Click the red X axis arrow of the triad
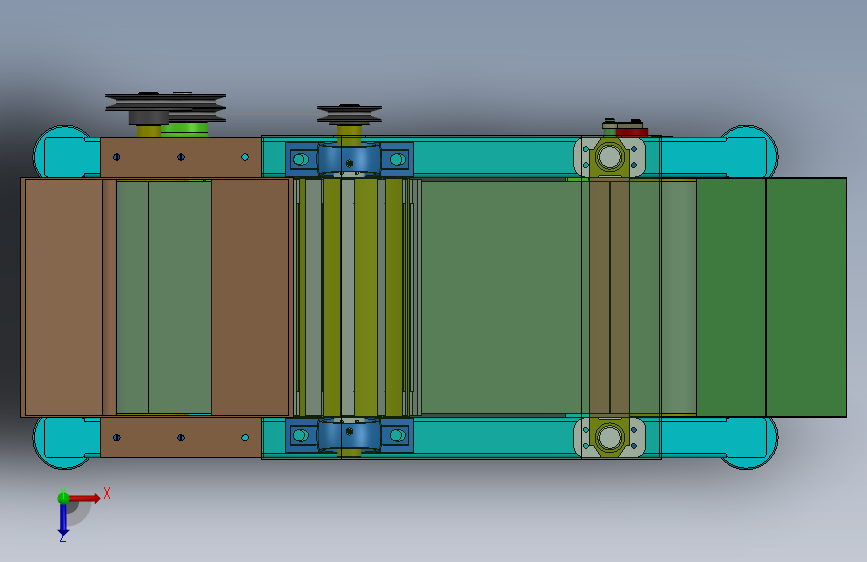This screenshot has width=867, height=562. [84, 498]
